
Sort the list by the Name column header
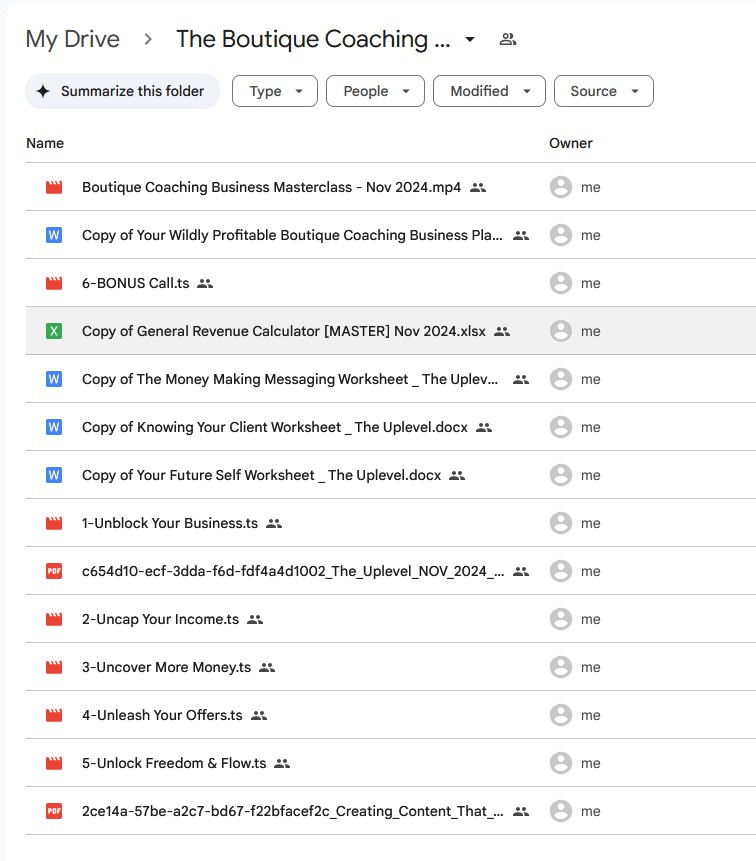[45, 143]
